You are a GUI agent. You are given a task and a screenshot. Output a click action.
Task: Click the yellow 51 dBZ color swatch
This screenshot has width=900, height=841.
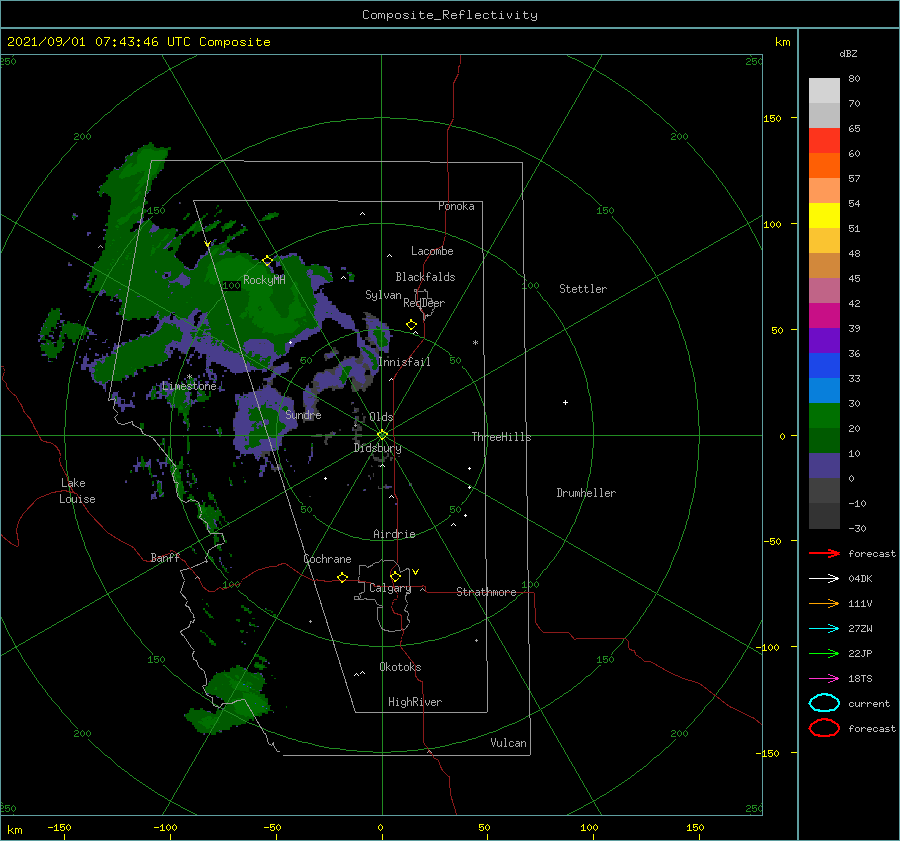point(824,216)
